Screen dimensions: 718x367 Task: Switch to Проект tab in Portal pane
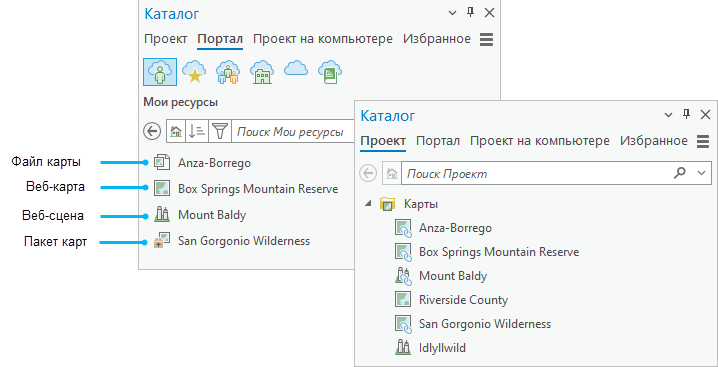click(x=166, y=39)
